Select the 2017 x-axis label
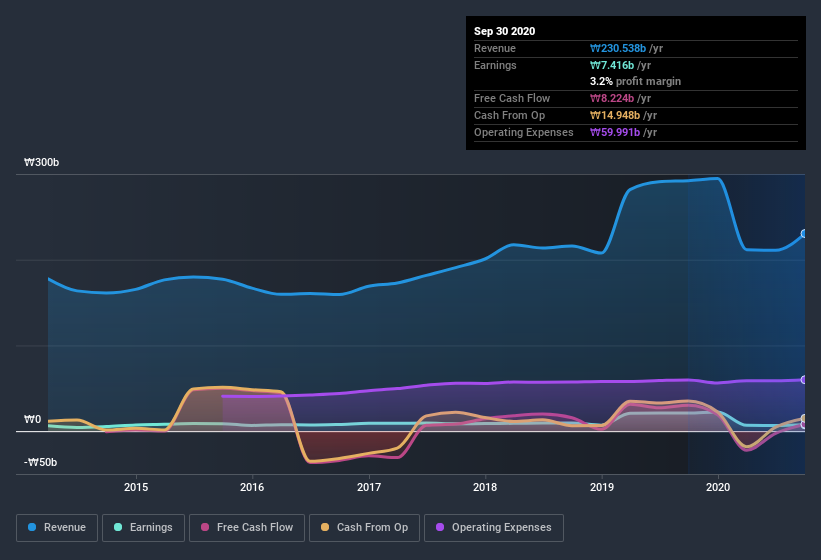 coord(369,487)
